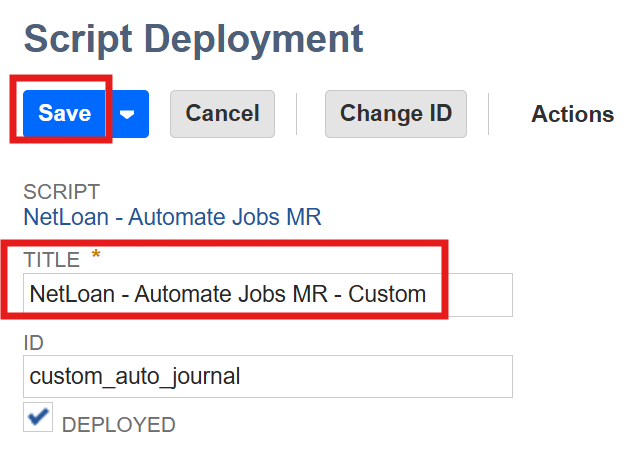Click the required asterisk beside Title
Viewport: 644px width, 458px height.
(96, 257)
